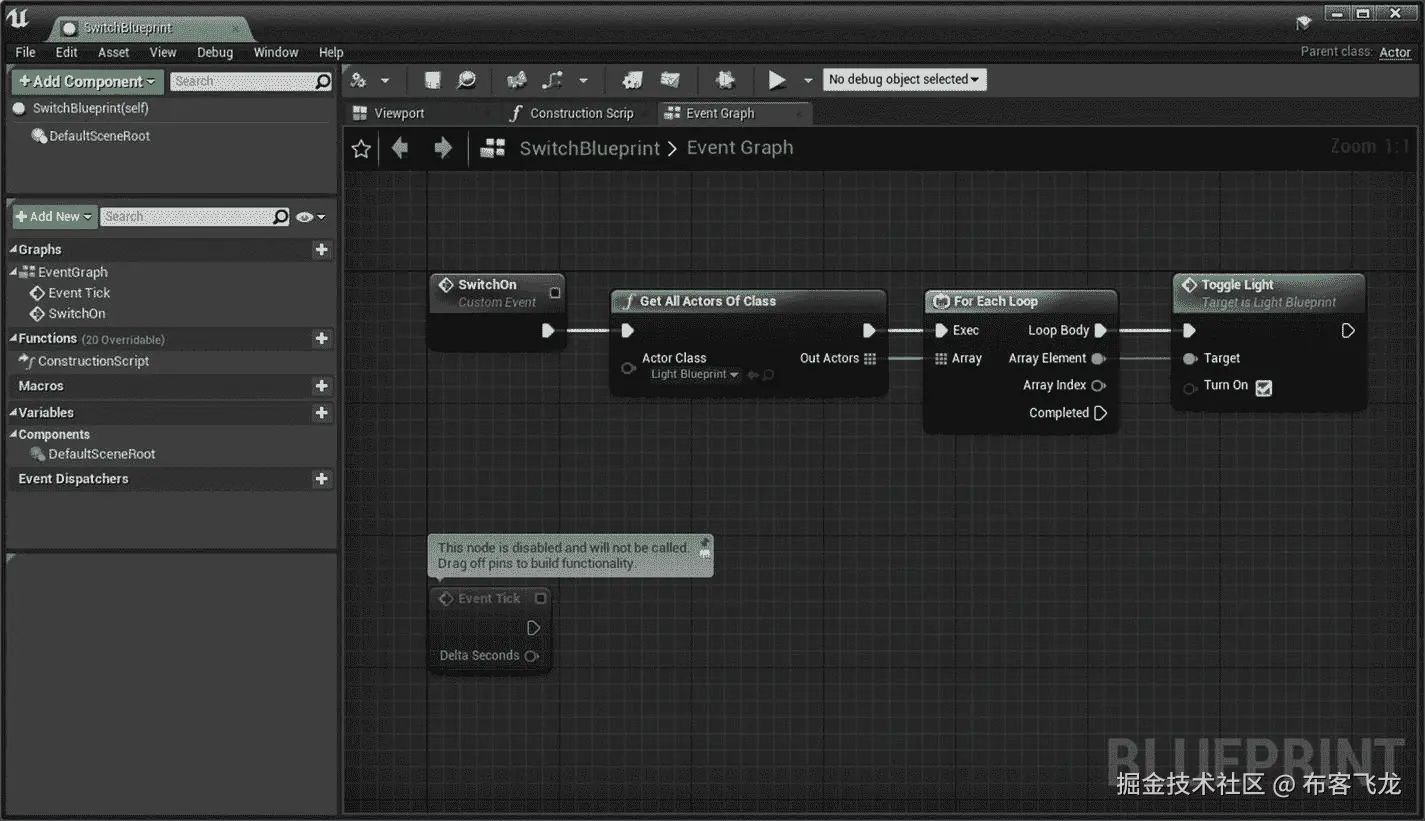
Task: Add a new variable with plus button
Action: tap(321, 413)
